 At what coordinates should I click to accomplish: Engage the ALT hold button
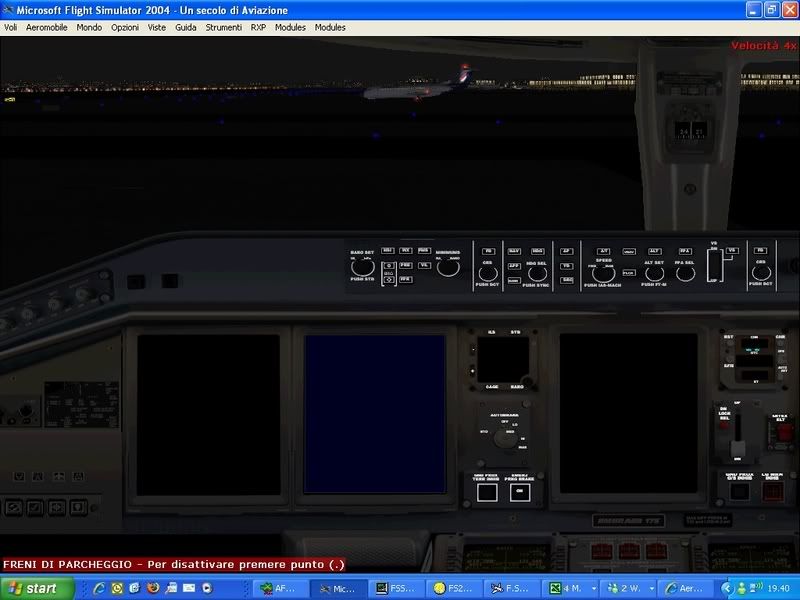click(x=655, y=251)
